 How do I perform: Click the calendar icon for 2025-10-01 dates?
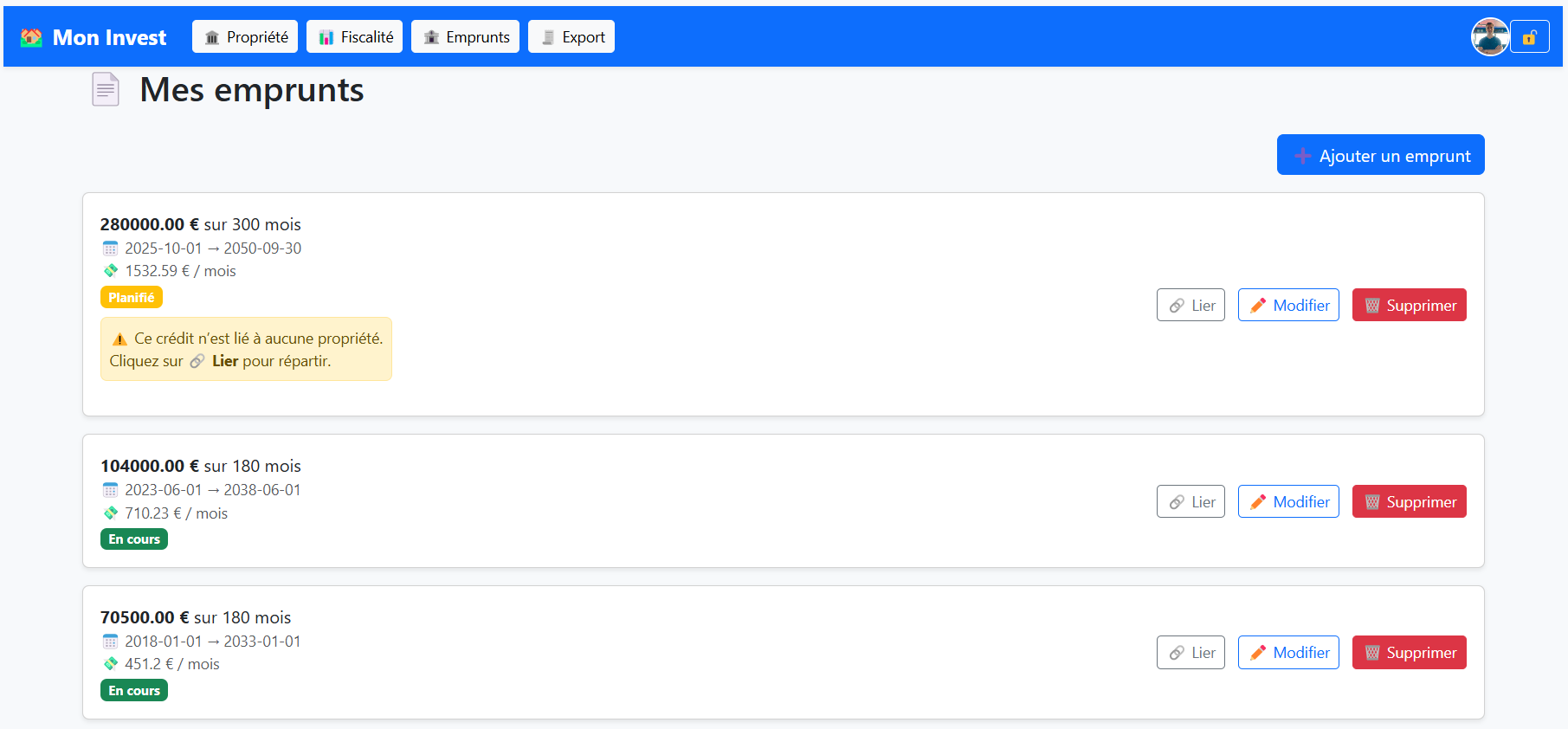110,248
